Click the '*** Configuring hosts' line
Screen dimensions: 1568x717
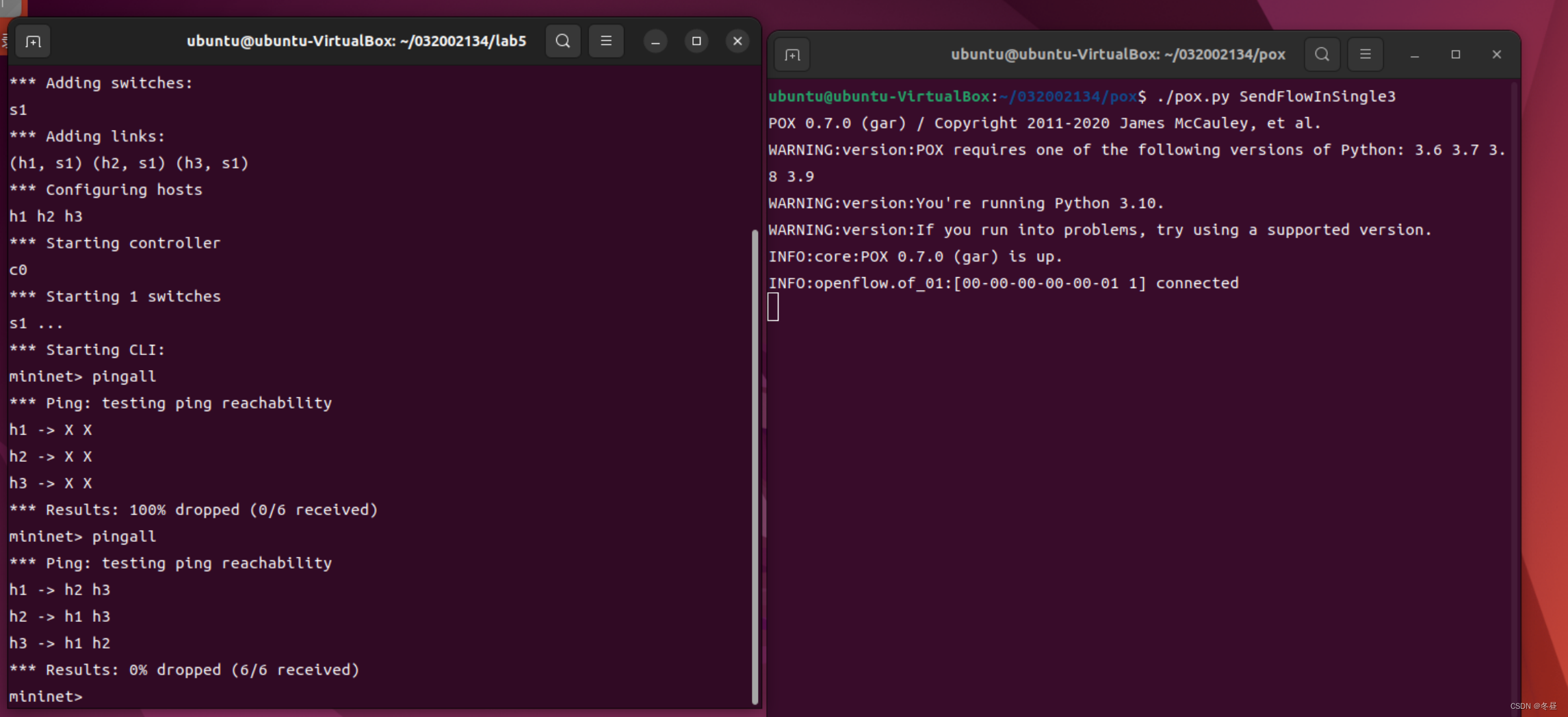click(x=106, y=190)
